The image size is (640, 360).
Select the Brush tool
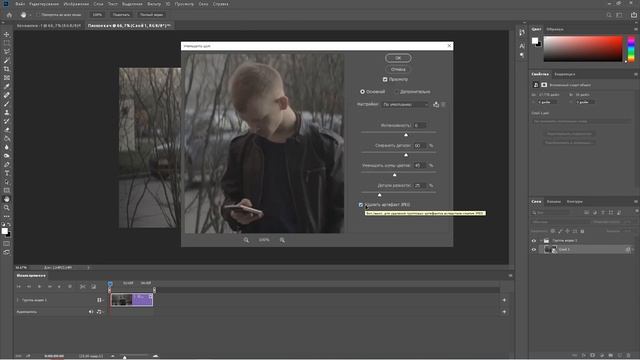click(7, 104)
